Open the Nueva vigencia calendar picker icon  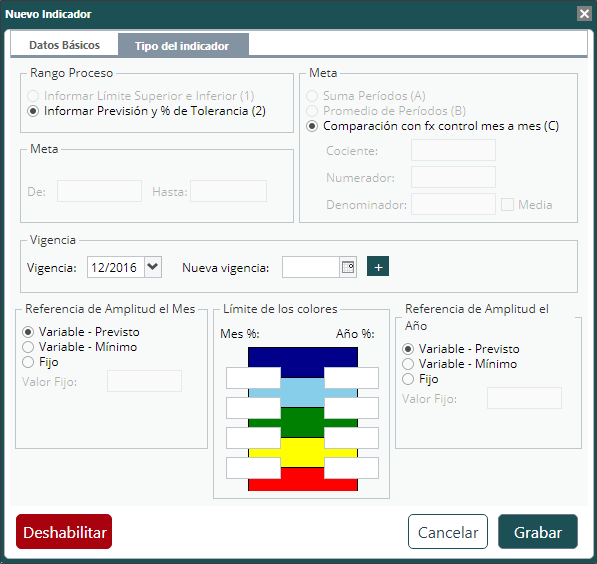[x=348, y=267]
